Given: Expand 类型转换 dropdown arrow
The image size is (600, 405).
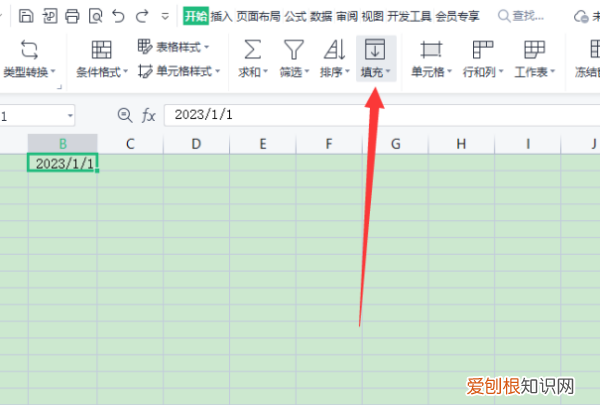Looking at the screenshot, I should pyautogui.click(x=53, y=72).
